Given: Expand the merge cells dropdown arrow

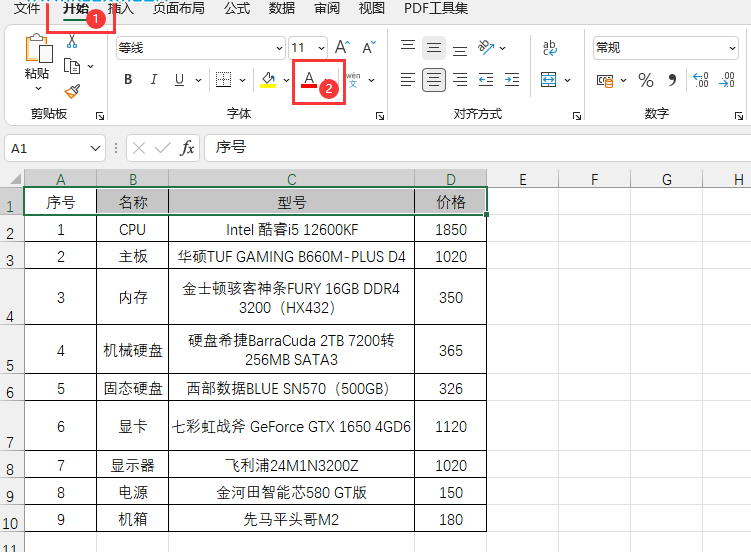Looking at the screenshot, I should [x=568, y=80].
